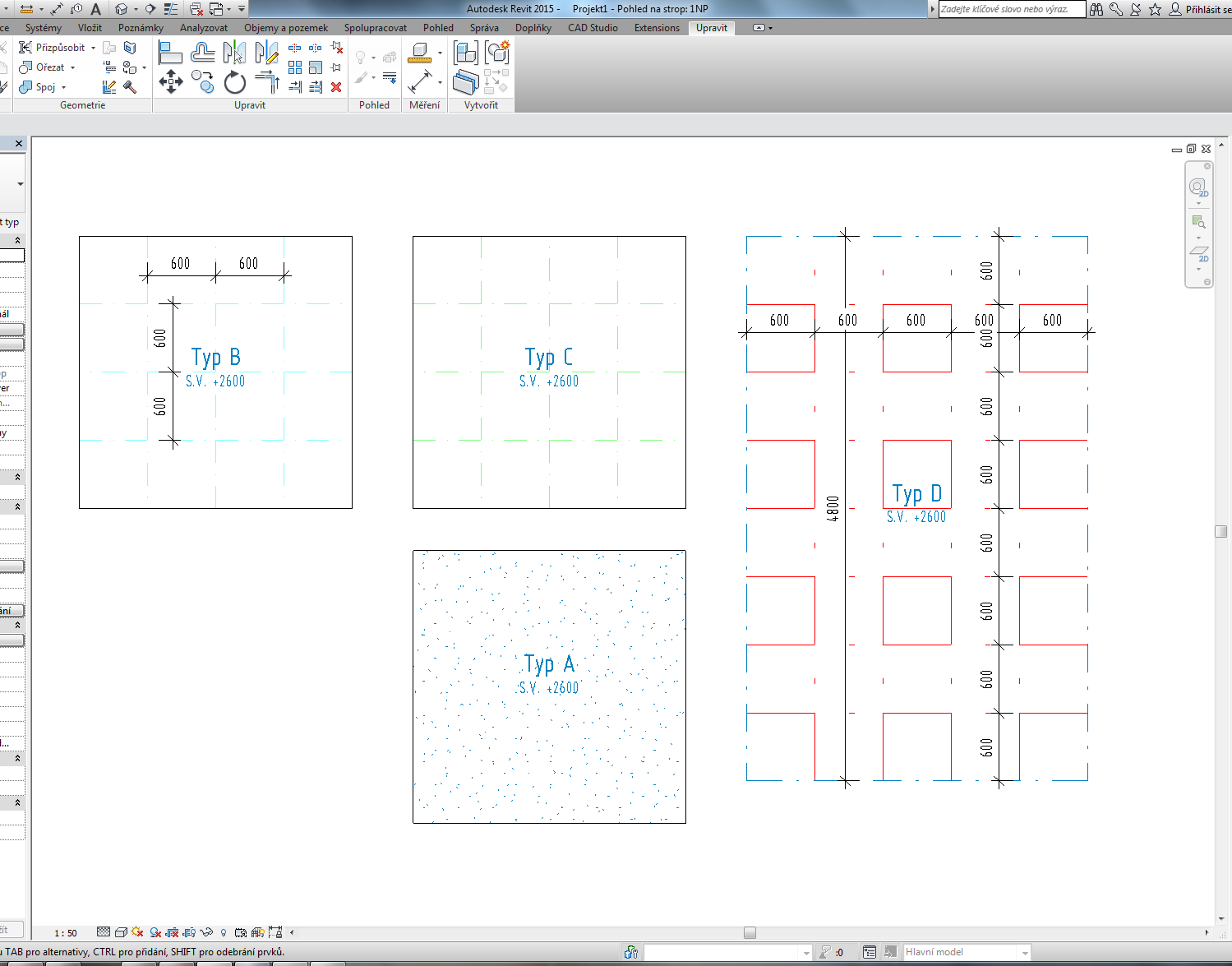The image size is (1232, 966).
Task: Toggle shadows off in view control bar
Action: coord(155,932)
